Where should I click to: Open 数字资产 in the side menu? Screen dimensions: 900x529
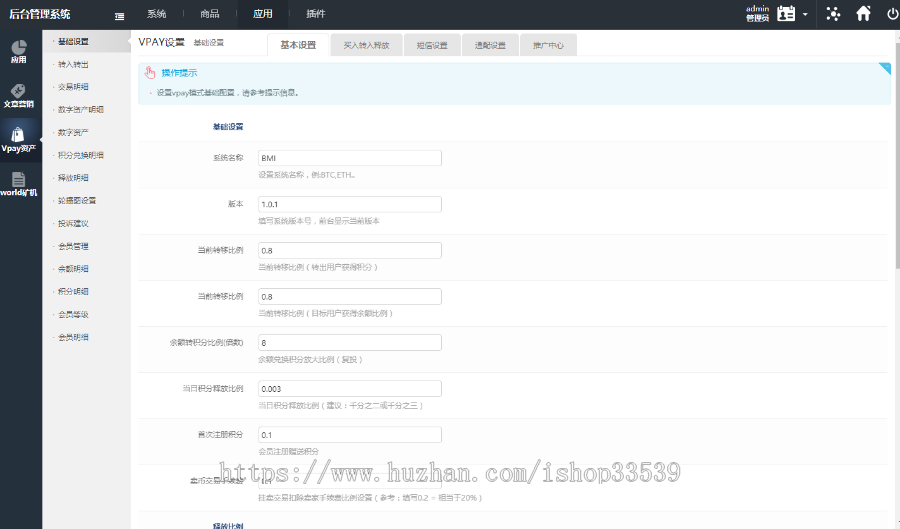[x=73, y=133]
